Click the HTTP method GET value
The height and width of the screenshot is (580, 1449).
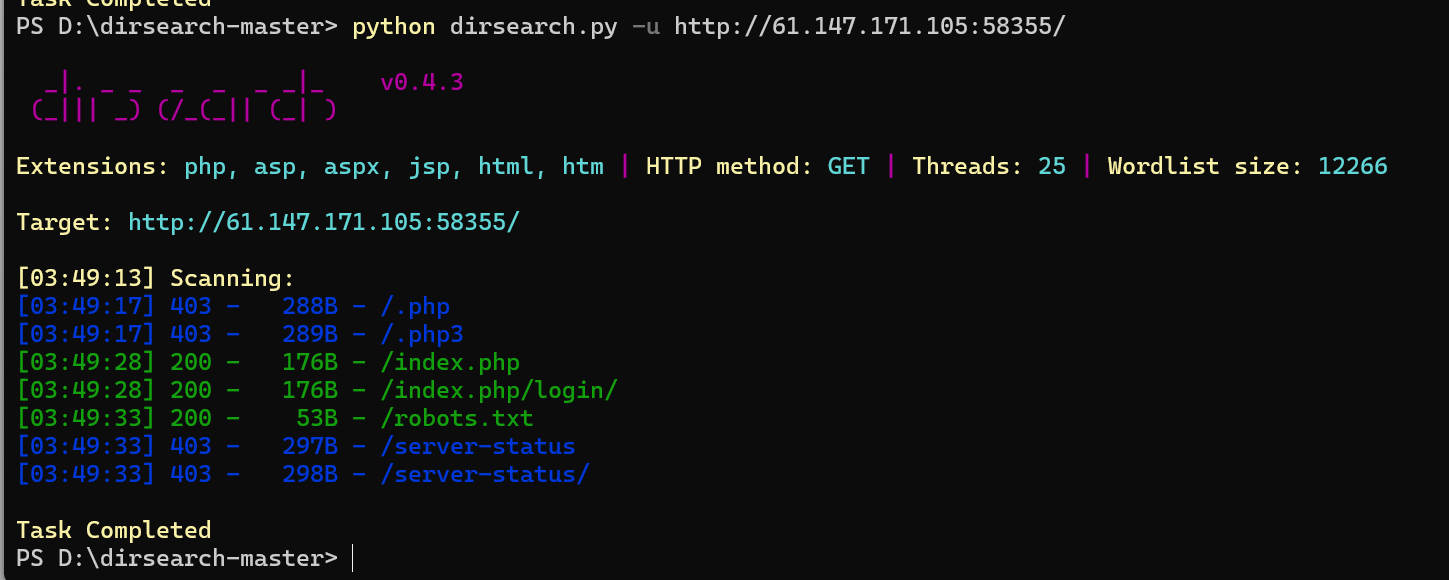(849, 166)
